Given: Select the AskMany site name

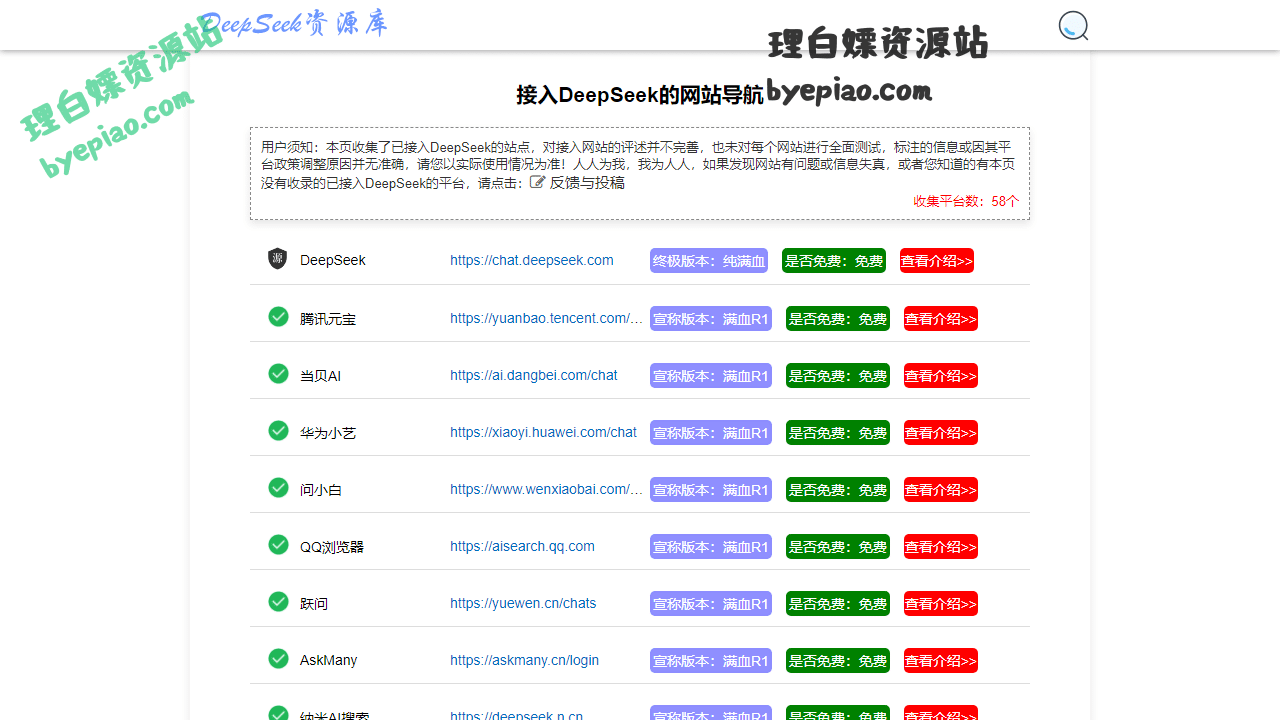Looking at the screenshot, I should tap(329, 660).
